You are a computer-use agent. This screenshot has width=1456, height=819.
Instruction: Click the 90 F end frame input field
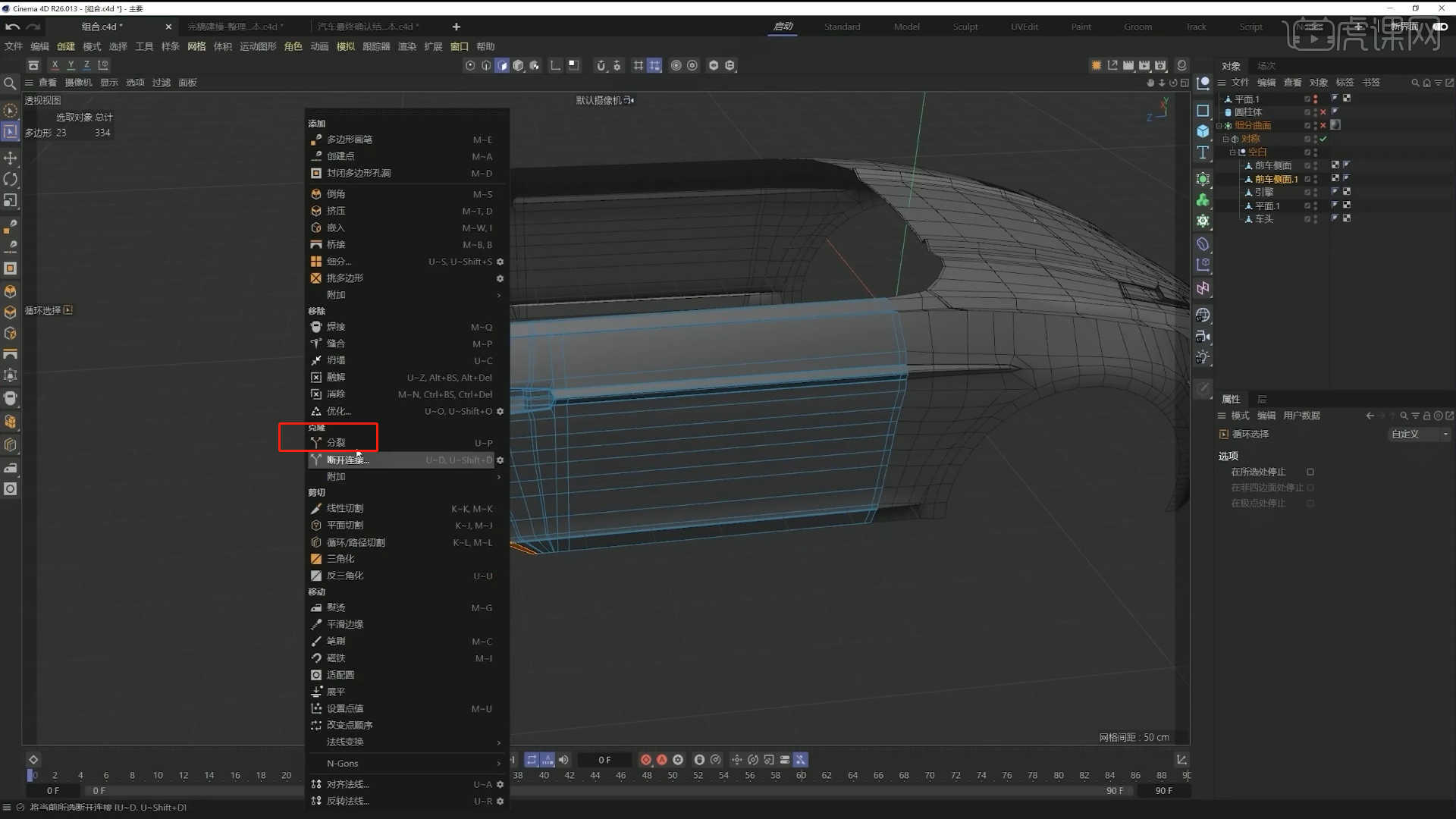[1163, 790]
